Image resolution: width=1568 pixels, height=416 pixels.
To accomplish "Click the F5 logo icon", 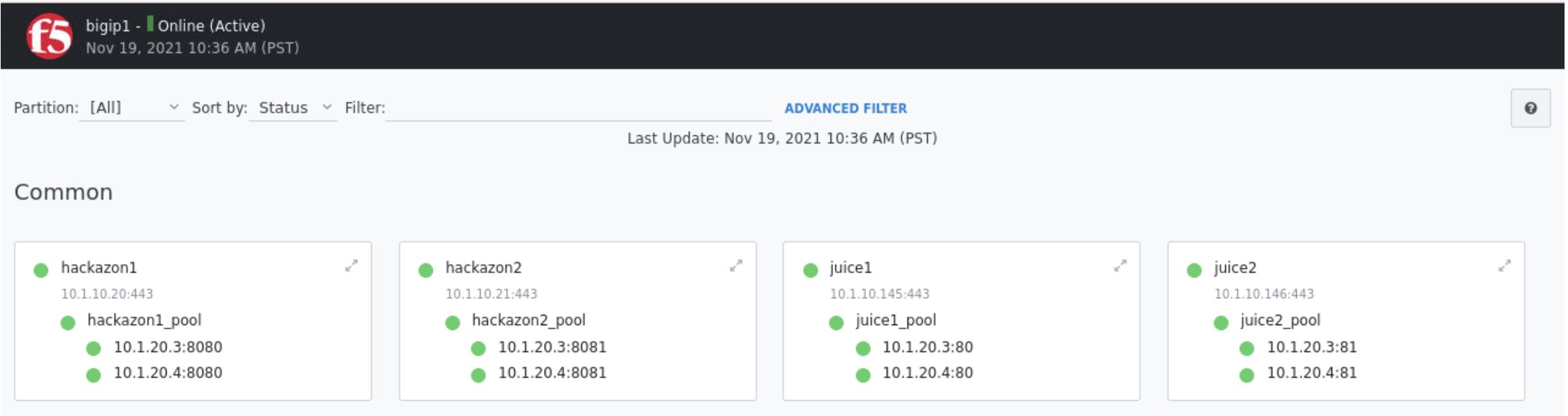I will (49, 36).
